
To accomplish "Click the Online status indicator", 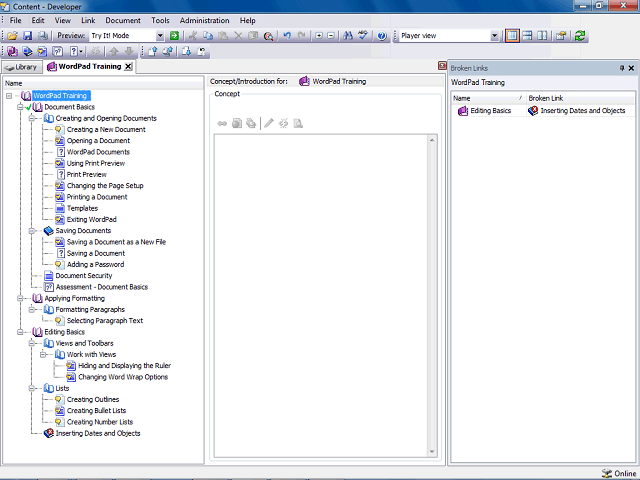I will tap(619, 473).
